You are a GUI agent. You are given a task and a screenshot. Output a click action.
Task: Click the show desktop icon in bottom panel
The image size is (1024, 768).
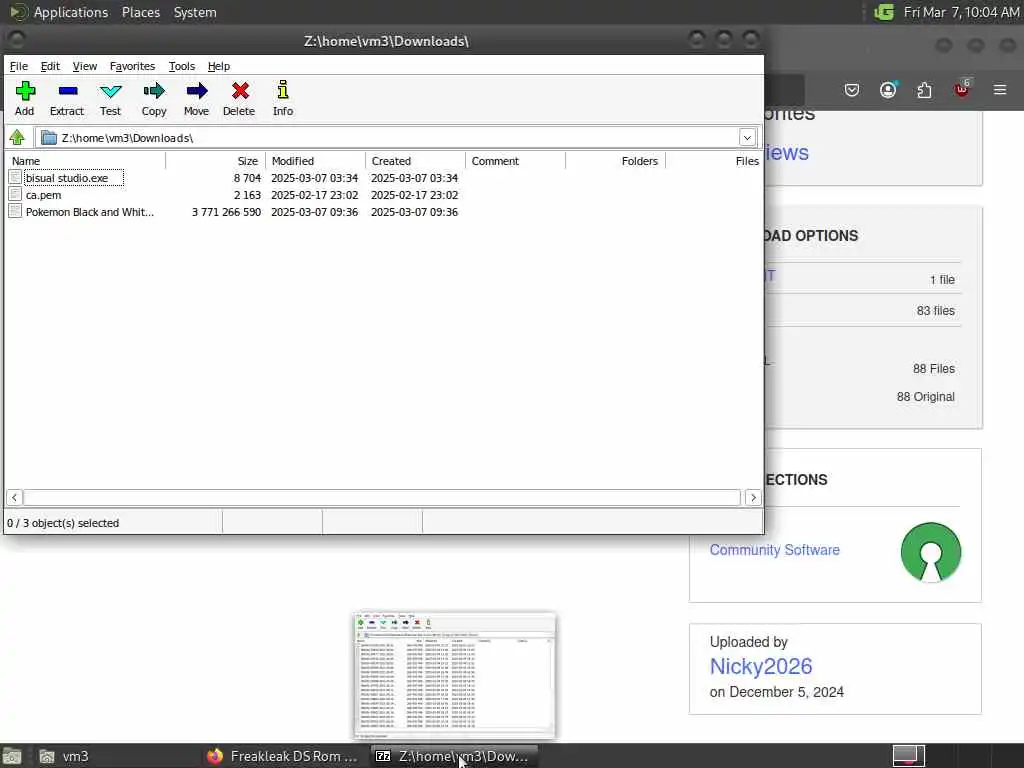coord(12,757)
